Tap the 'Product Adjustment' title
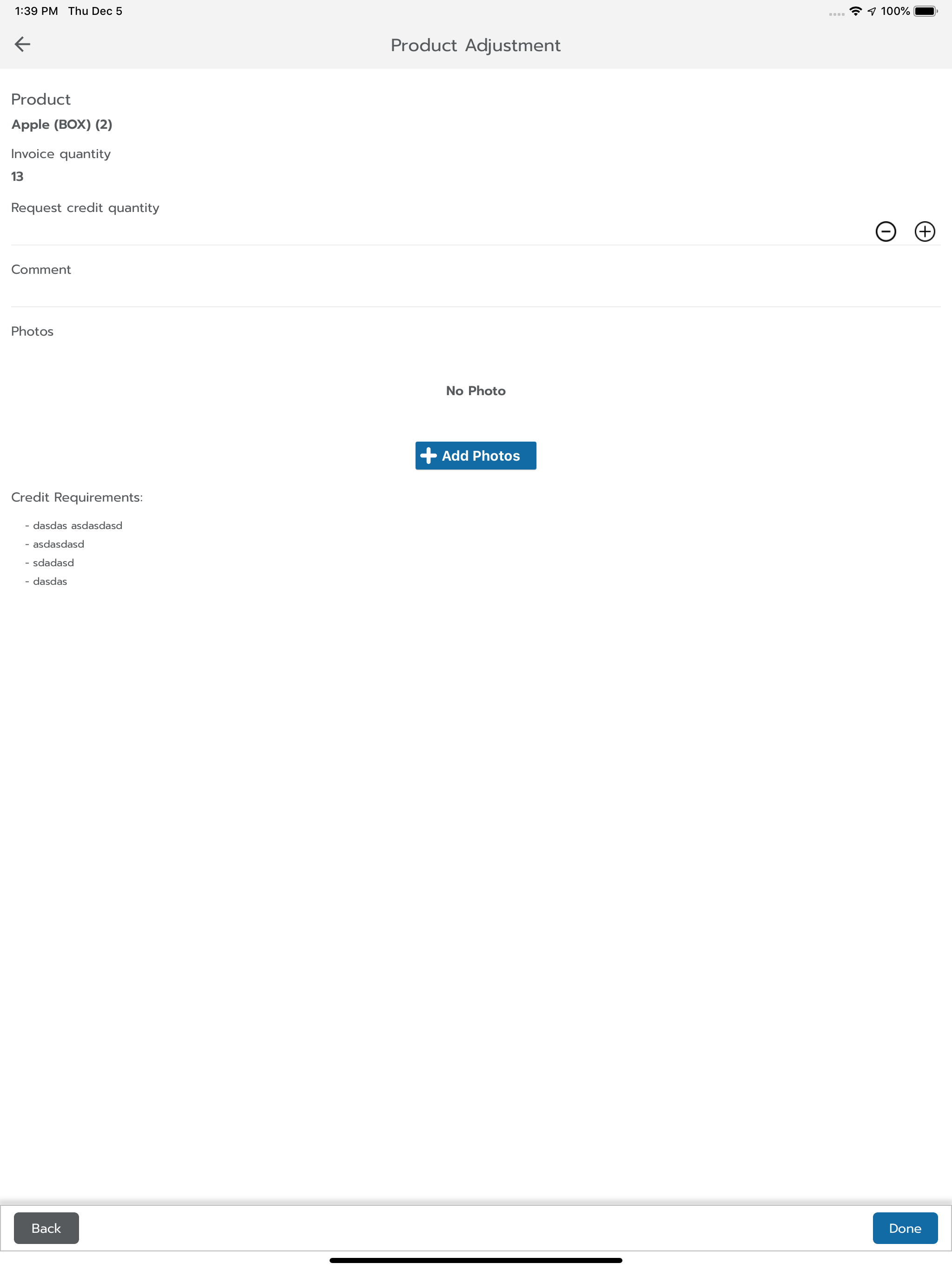Screen dimensions: 952x1270 pyautogui.click(x=476, y=46)
